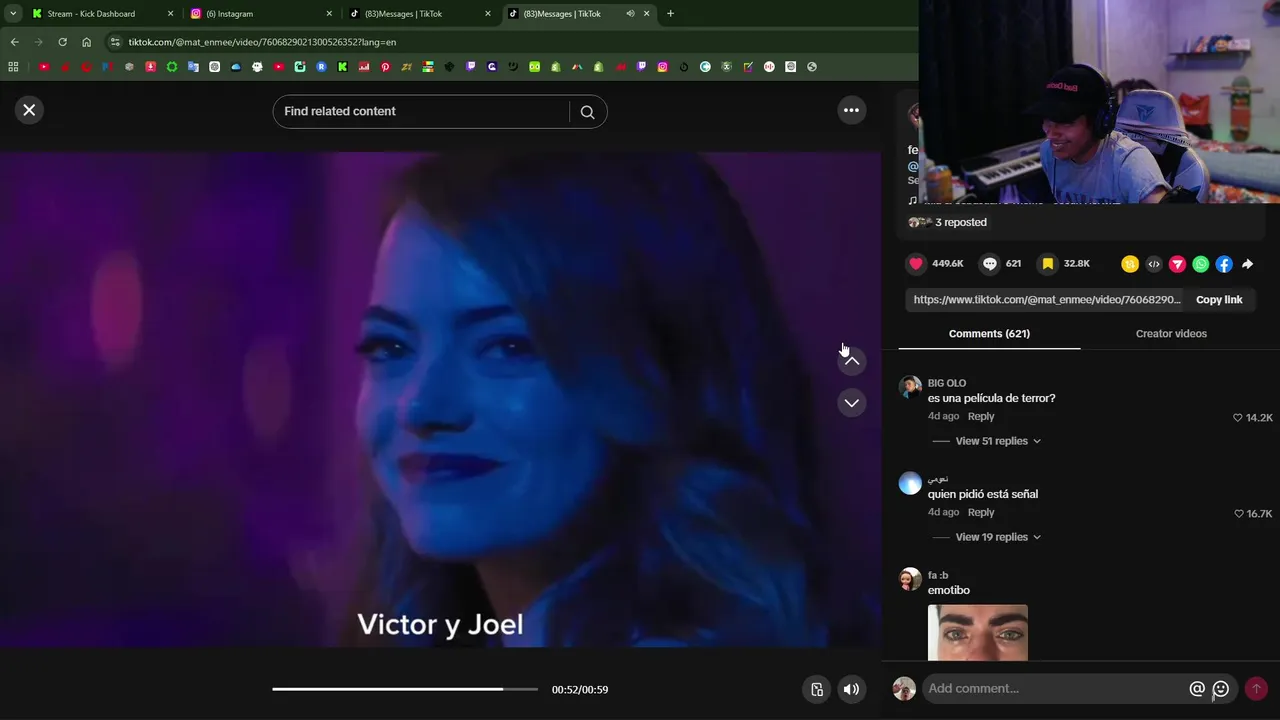Screen dimensions: 1280x720
Task: Click the icon left of video speaker button
Action: coord(817,689)
